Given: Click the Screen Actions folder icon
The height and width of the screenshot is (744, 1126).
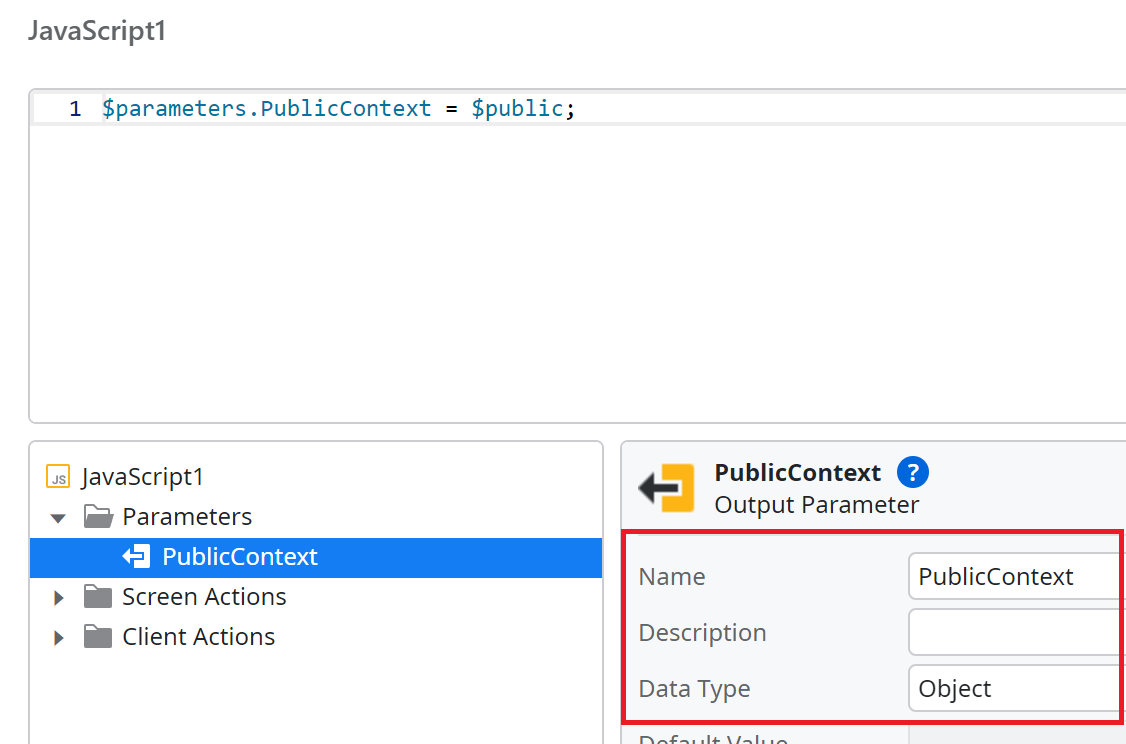Looking at the screenshot, I should point(97,596).
